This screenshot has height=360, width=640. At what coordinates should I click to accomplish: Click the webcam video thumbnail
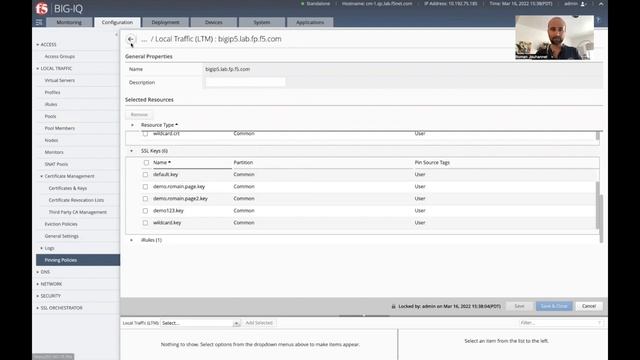pos(554,38)
